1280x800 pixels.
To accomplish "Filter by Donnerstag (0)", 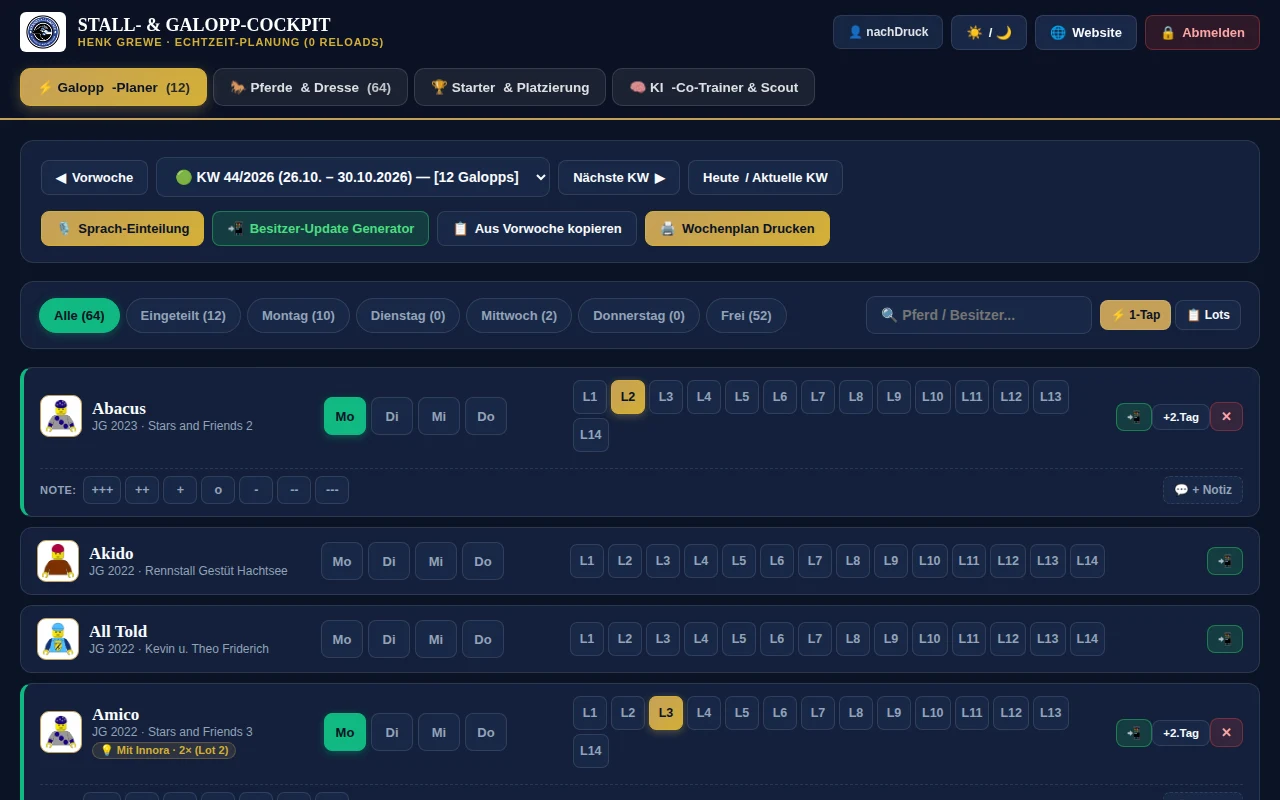I will coord(639,316).
